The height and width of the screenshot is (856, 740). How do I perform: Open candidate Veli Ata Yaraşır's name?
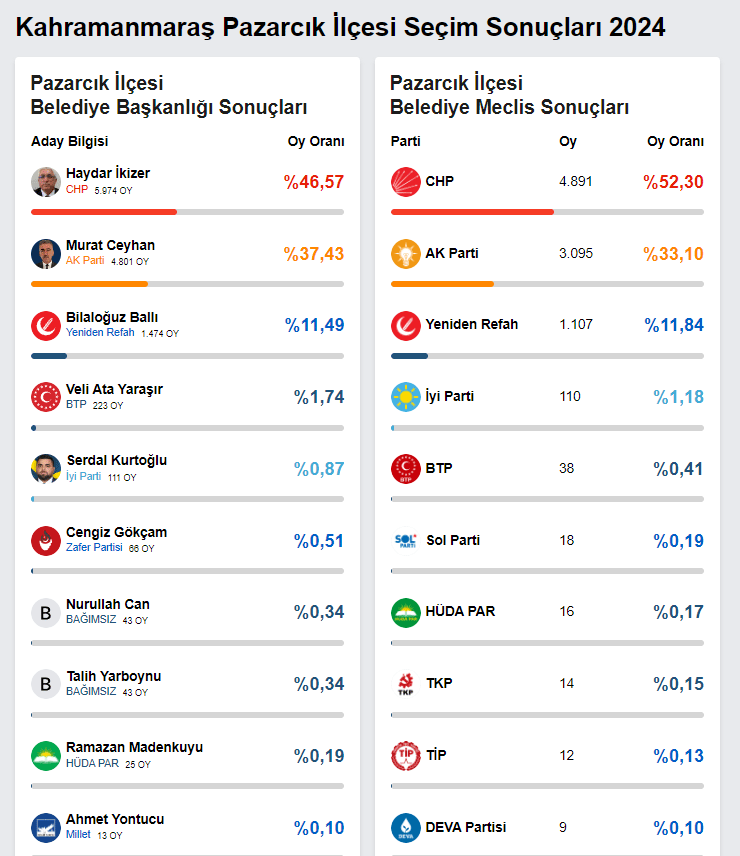(114, 389)
